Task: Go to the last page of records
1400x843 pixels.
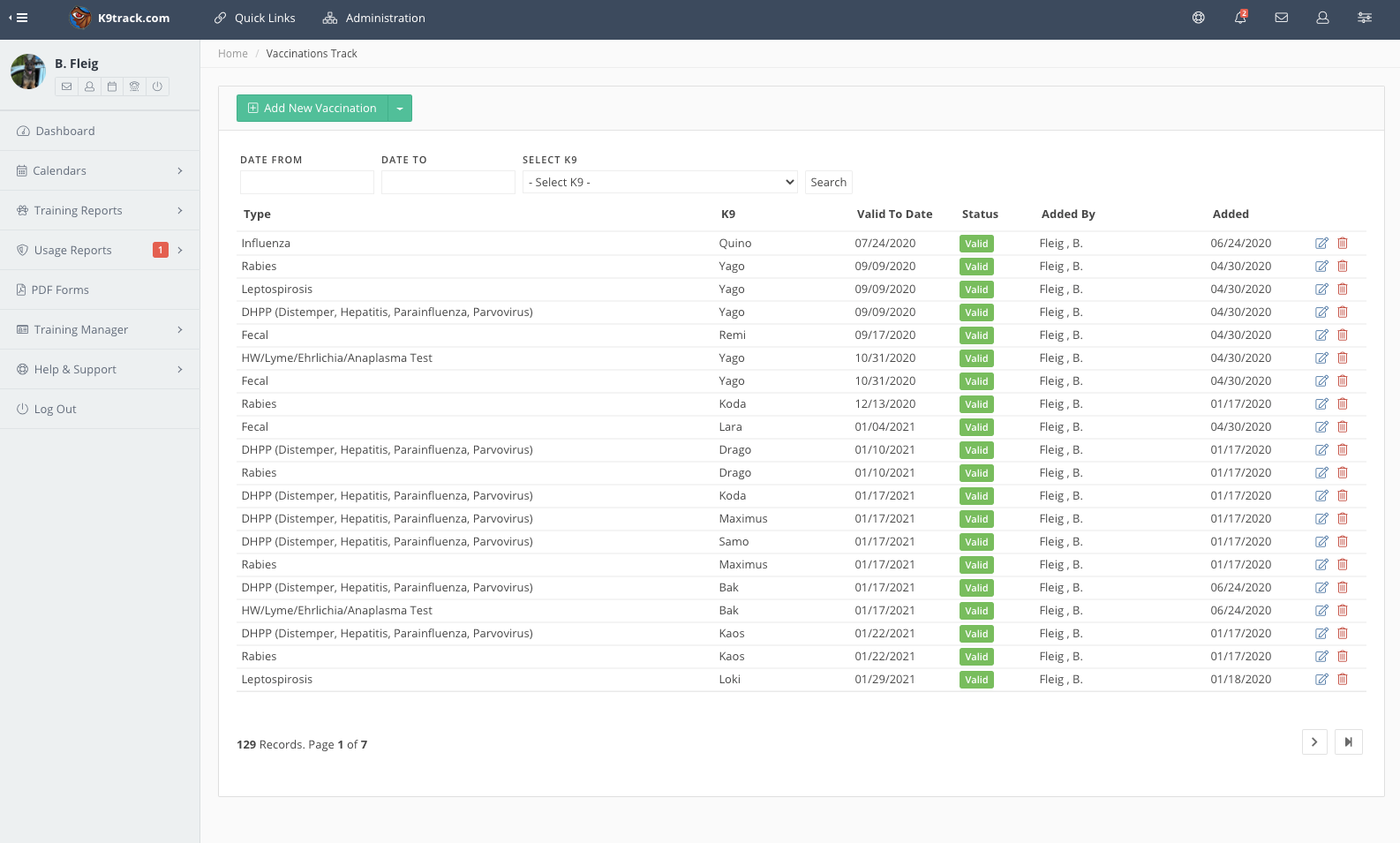Action: pos(1349,742)
